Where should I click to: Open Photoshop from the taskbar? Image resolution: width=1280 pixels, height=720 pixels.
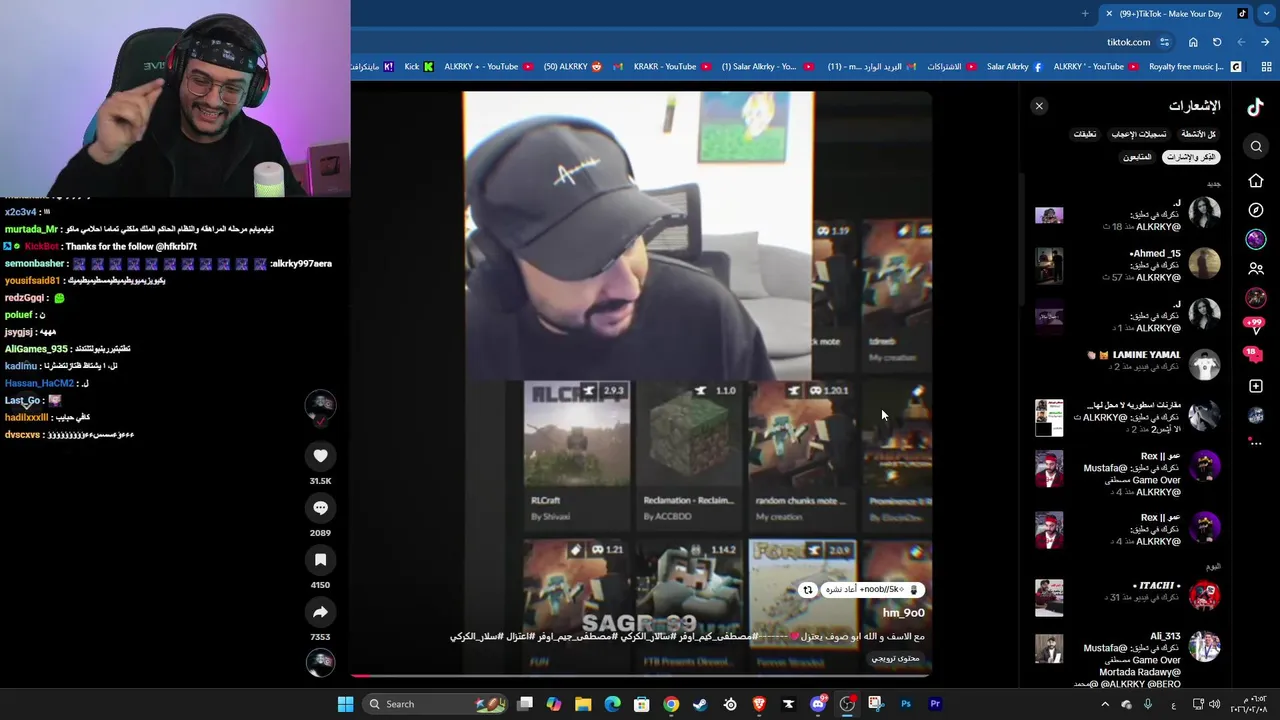point(906,704)
